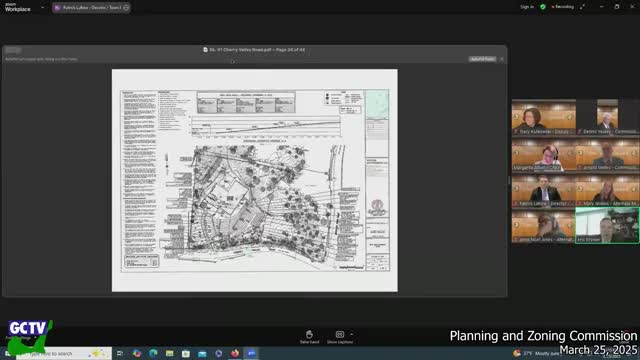
Task: Select the green-highlighted Eric video tile
Action: coord(608,225)
